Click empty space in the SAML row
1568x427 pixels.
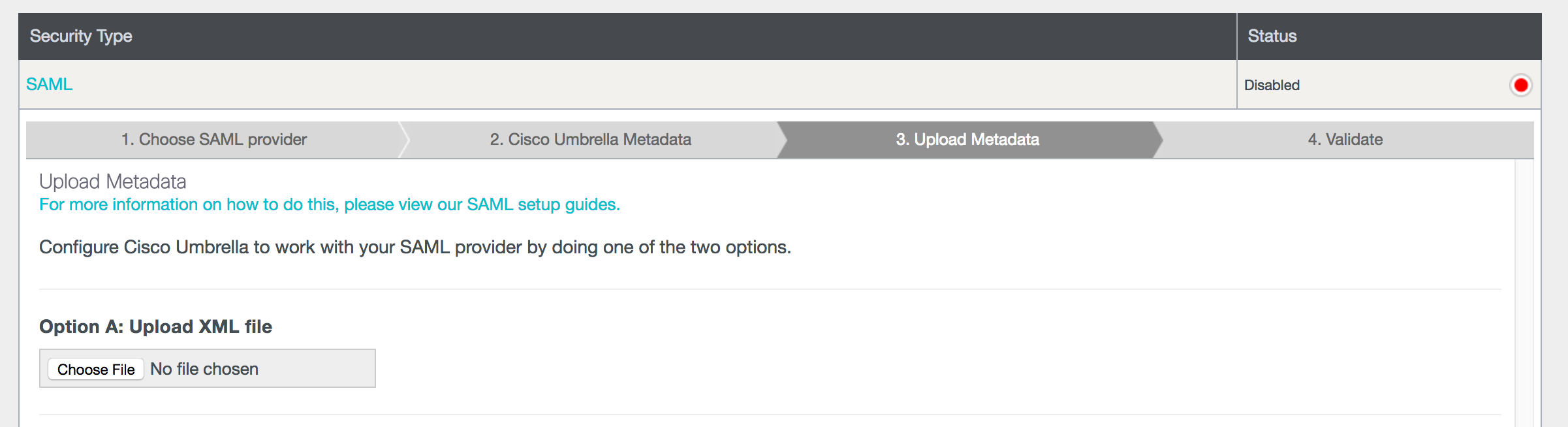[x=653, y=85]
